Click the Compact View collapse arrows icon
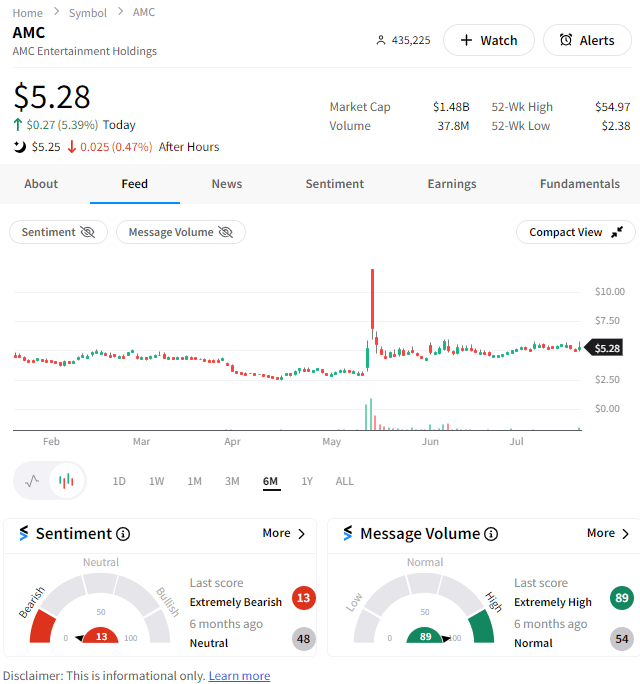 (x=617, y=232)
